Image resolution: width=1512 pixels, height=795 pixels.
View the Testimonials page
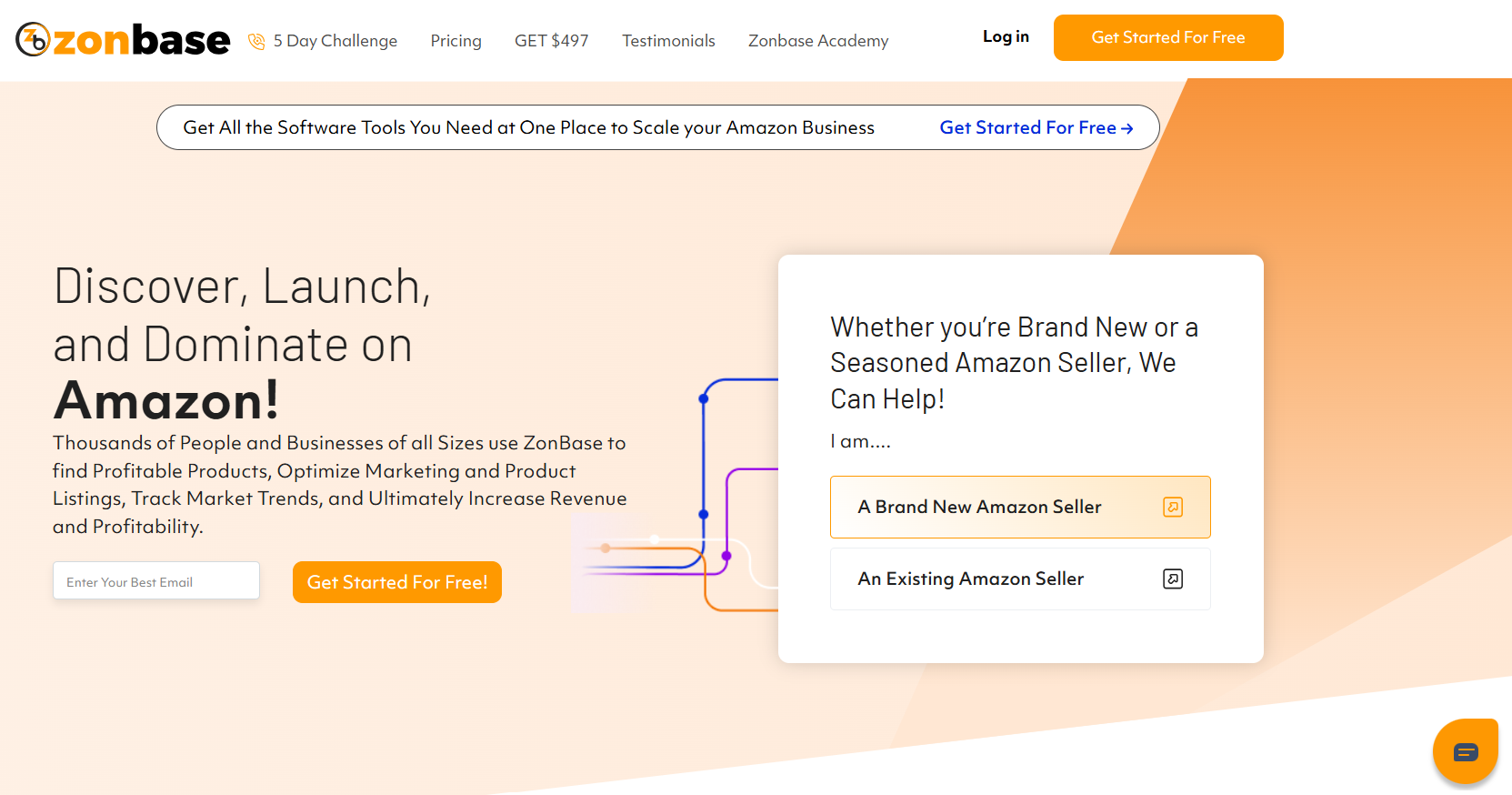(668, 41)
